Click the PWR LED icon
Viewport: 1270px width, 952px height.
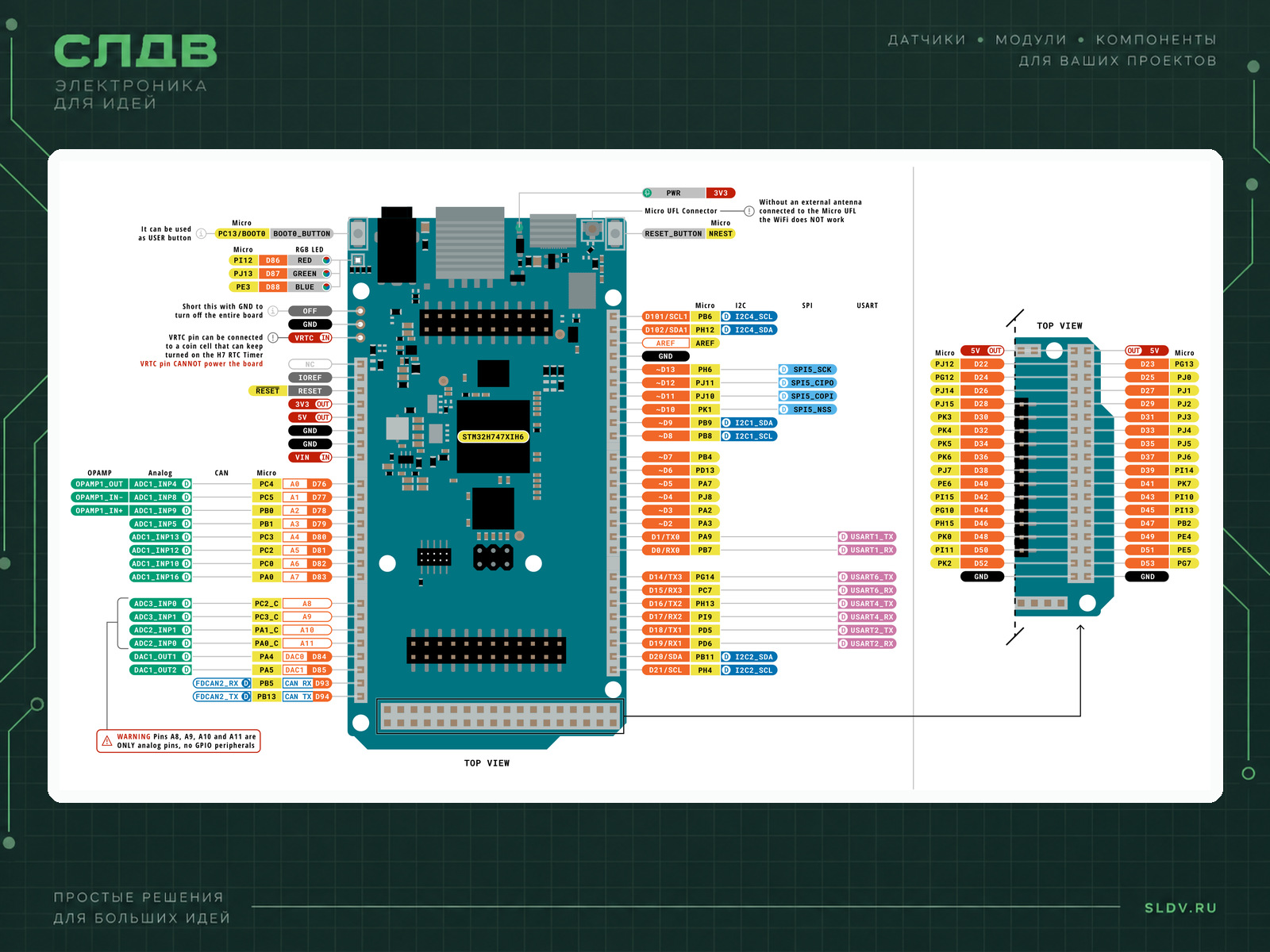(x=648, y=193)
